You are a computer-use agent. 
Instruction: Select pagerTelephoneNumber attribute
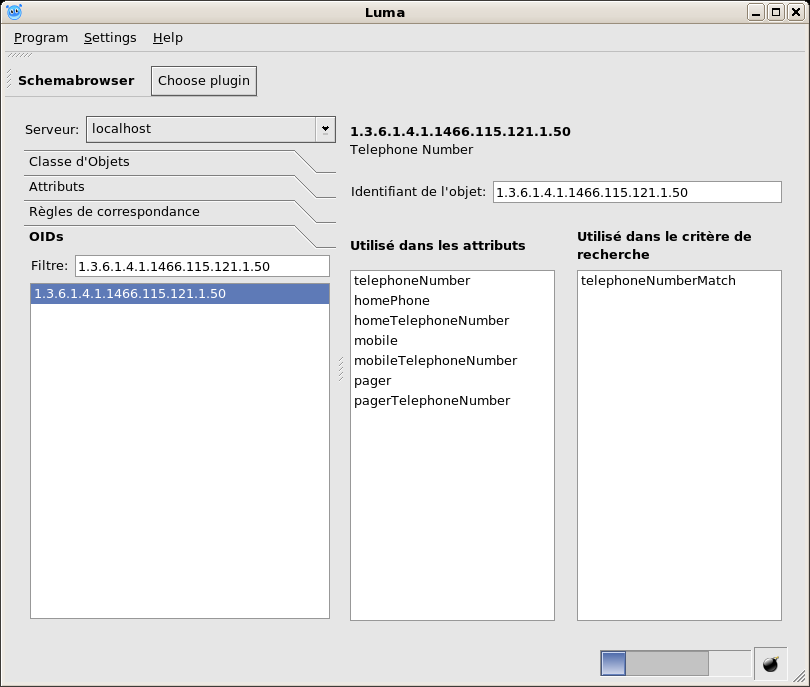[x=432, y=401]
